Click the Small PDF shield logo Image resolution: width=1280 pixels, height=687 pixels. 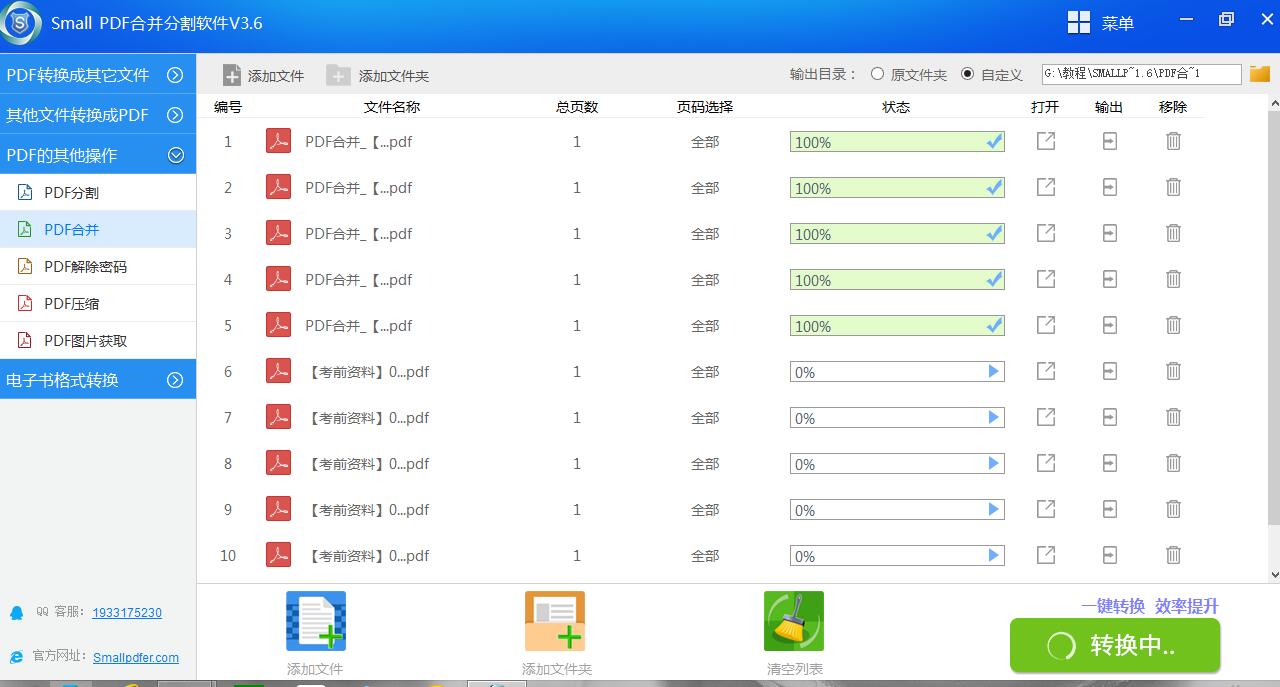pyautogui.click(x=20, y=23)
